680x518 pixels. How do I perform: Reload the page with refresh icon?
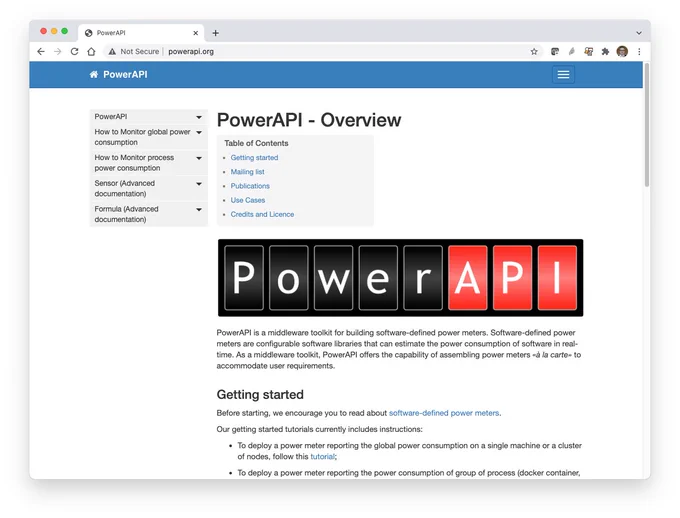pos(75,52)
